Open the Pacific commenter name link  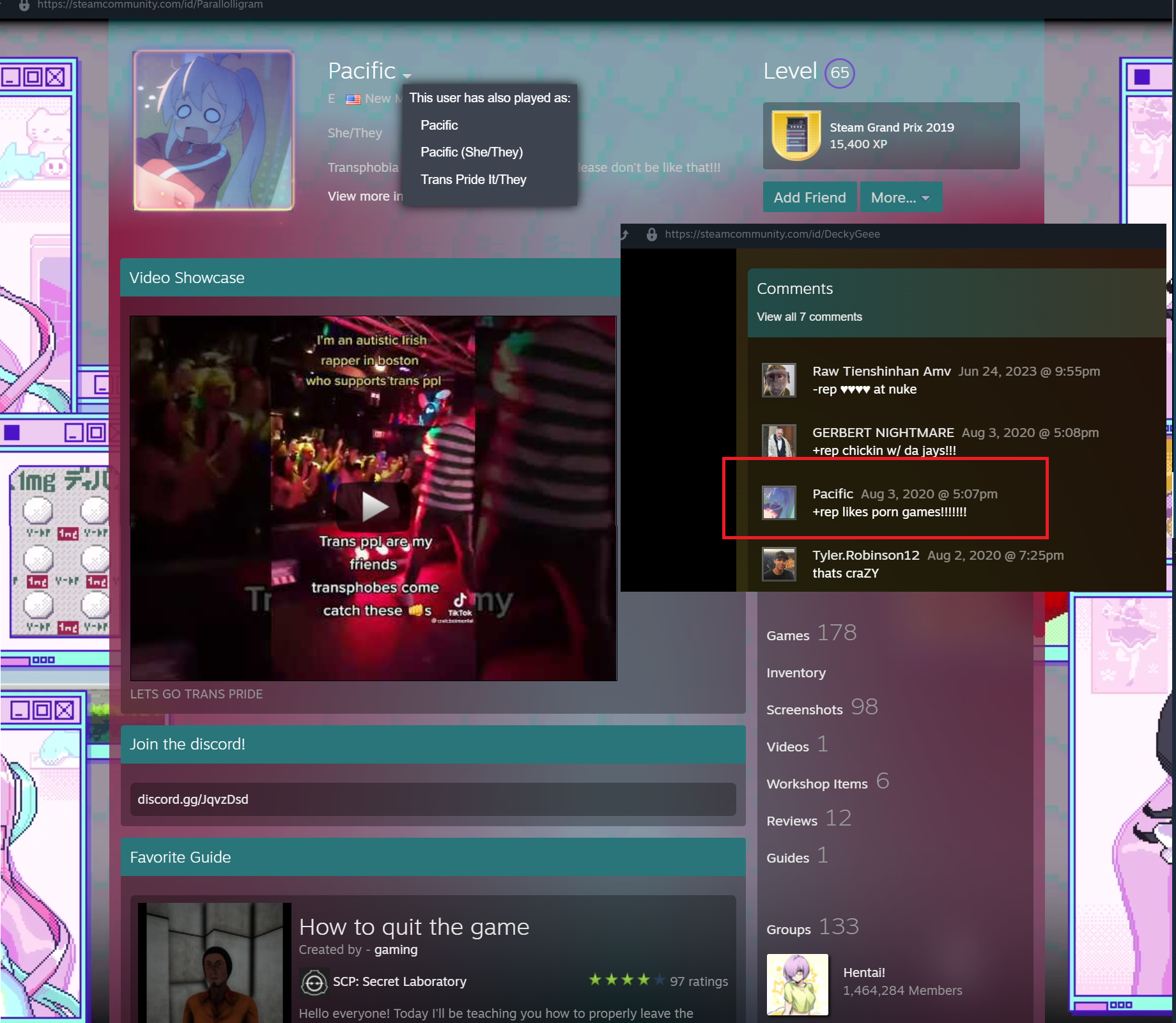833,494
